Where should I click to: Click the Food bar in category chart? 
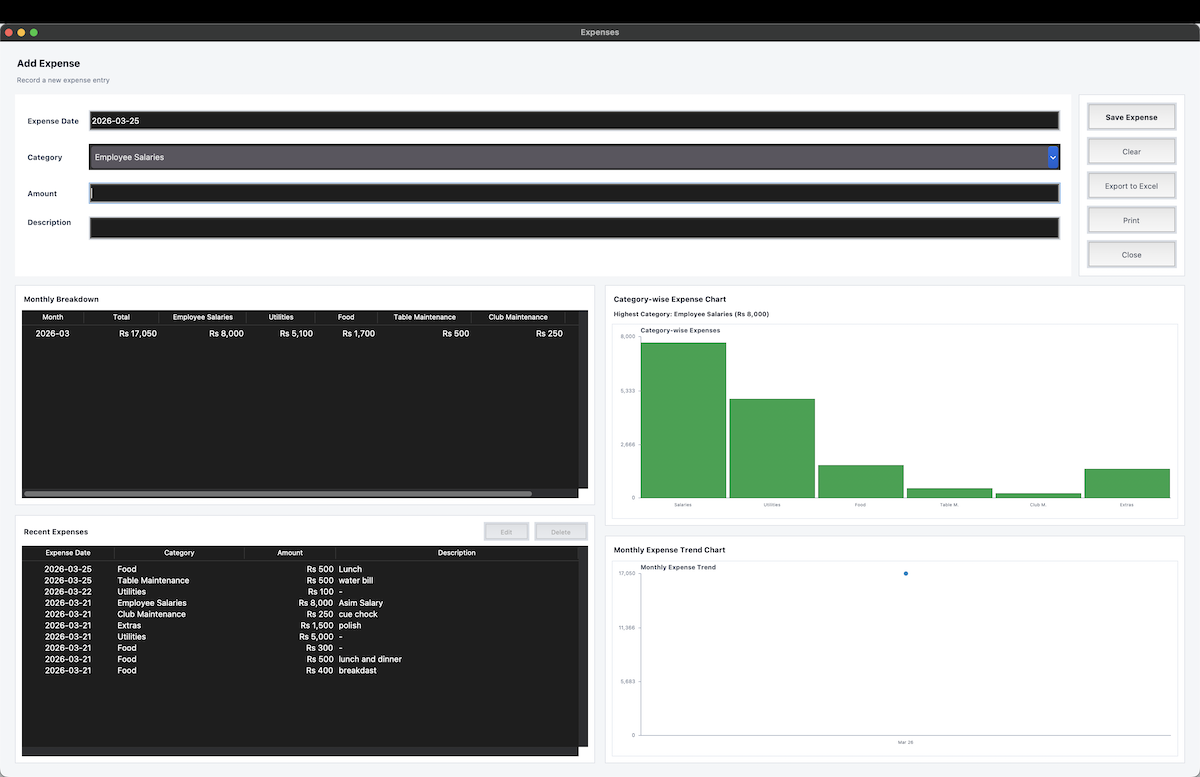[x=860, y=481]
